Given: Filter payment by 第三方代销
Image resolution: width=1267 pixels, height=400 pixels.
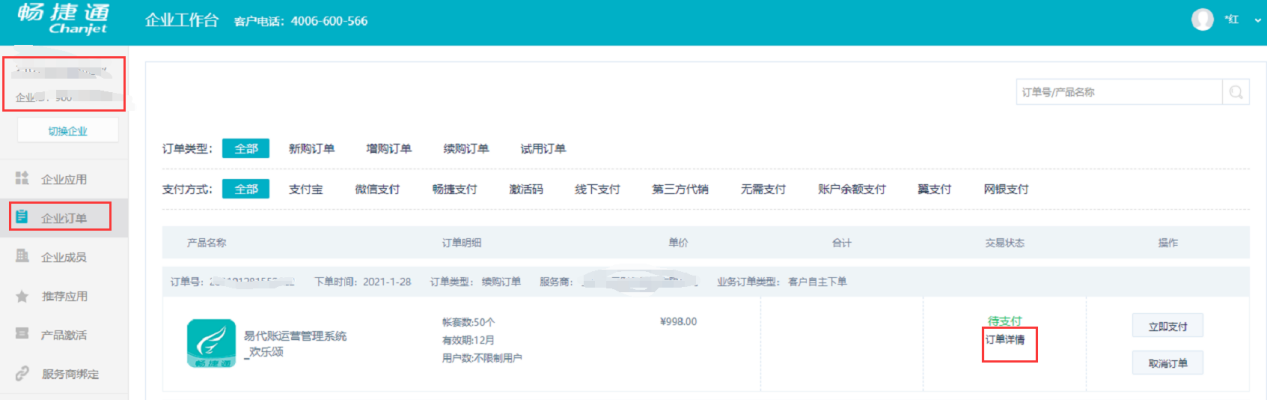Looking at the screenshot, I should pos(680,189).
